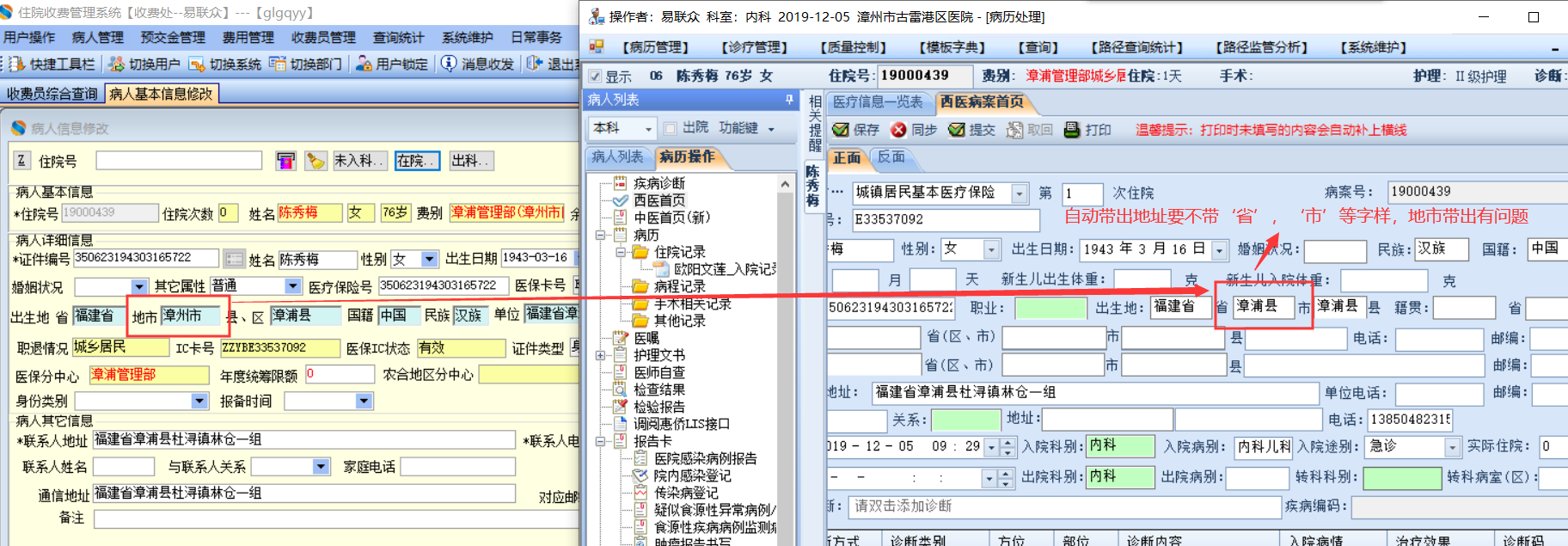Collapse the 住院记录 folder node
Screen dimensions: 1568x546
(x=621, y=252)
